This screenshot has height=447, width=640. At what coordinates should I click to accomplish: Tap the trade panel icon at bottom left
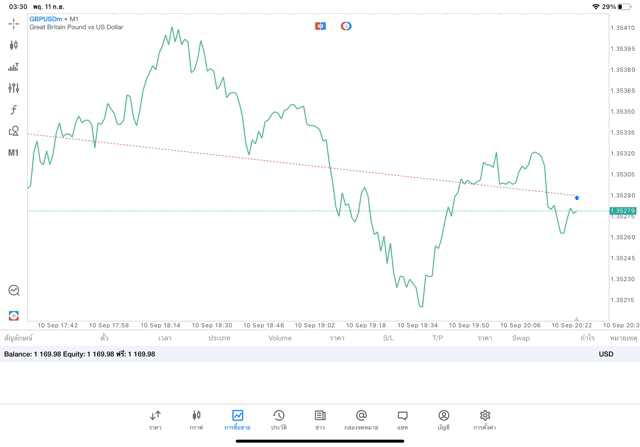click(x=14, y=315)
